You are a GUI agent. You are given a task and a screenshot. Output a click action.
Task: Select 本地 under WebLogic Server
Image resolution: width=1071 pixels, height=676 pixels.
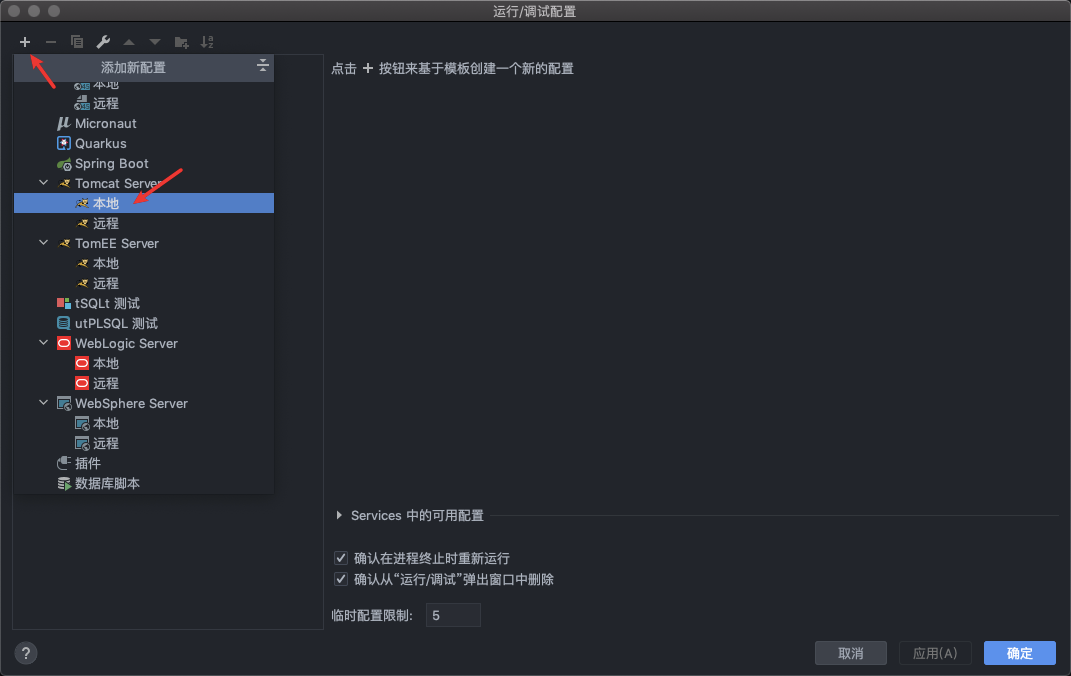pyautogui.click(x=143, y=363)
